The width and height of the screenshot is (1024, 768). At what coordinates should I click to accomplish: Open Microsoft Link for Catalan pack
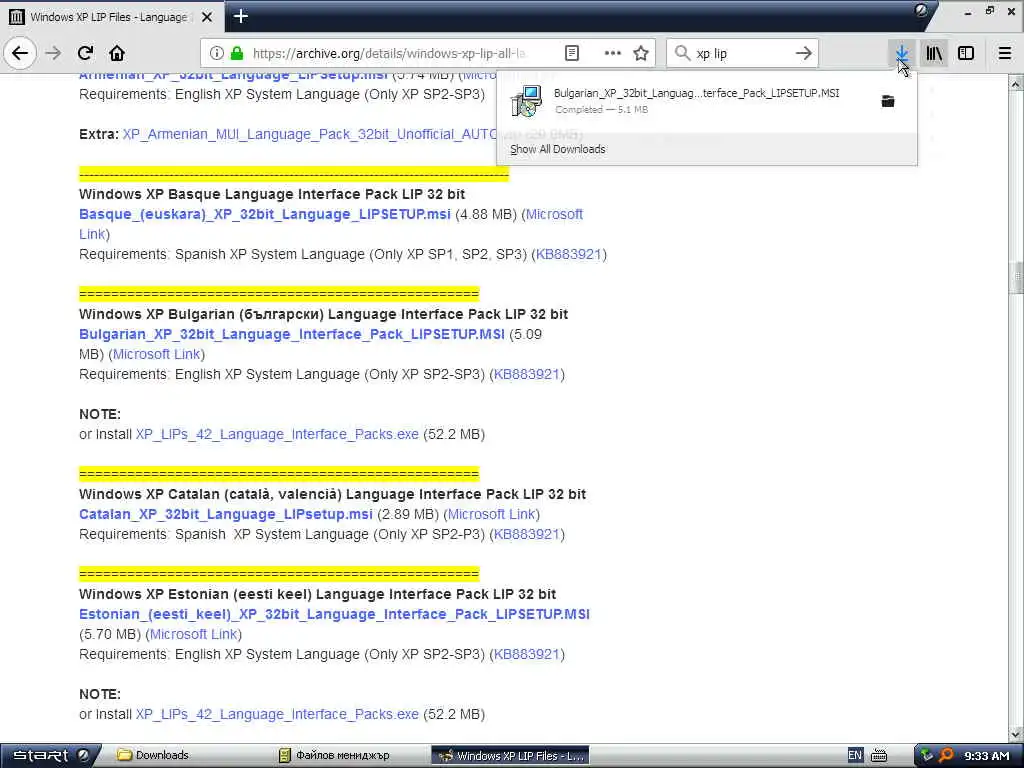tap(491, 514)
